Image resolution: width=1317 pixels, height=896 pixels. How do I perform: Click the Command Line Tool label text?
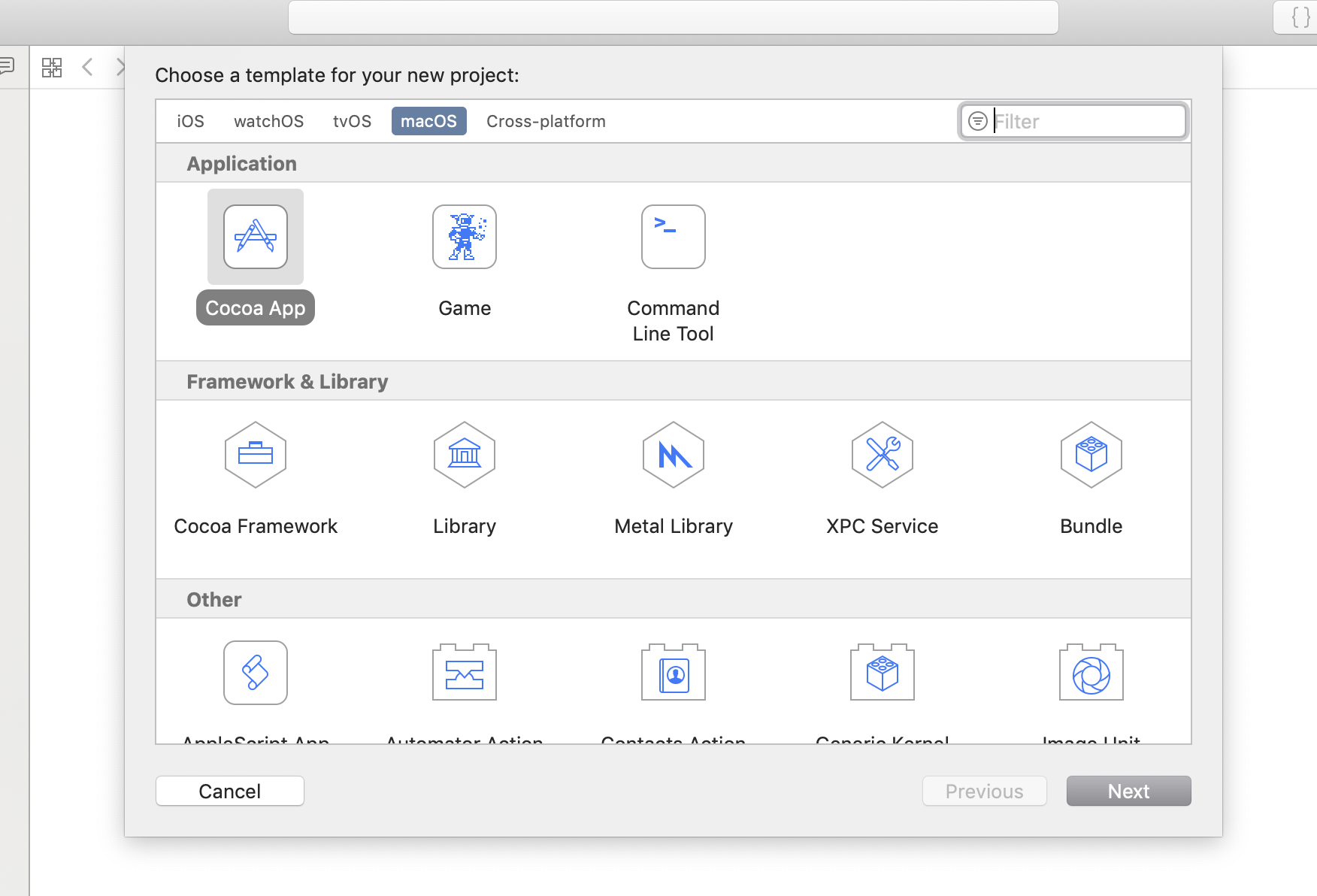click(674, 321)
